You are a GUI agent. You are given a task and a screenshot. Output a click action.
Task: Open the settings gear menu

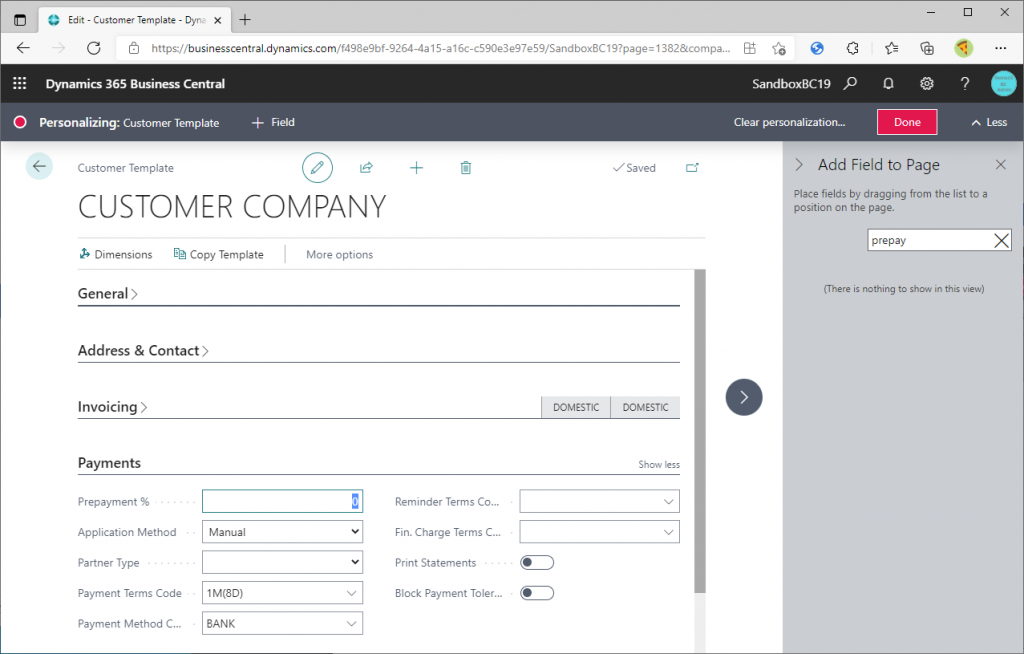[926, 84]
